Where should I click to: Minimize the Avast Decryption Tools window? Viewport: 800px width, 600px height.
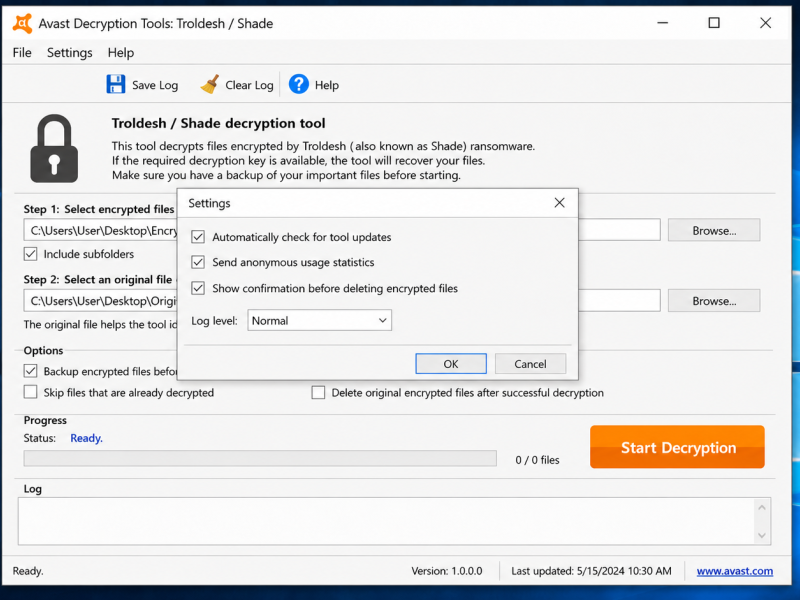click(662, 23)
